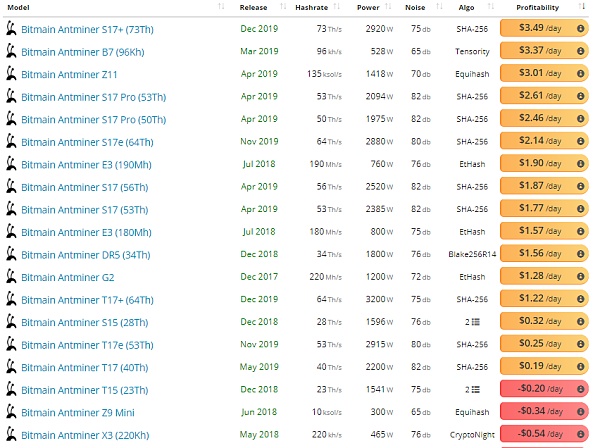Click the 300 W power value
The width and height of the screenshot is (600, 448).
tap(382, 412)
